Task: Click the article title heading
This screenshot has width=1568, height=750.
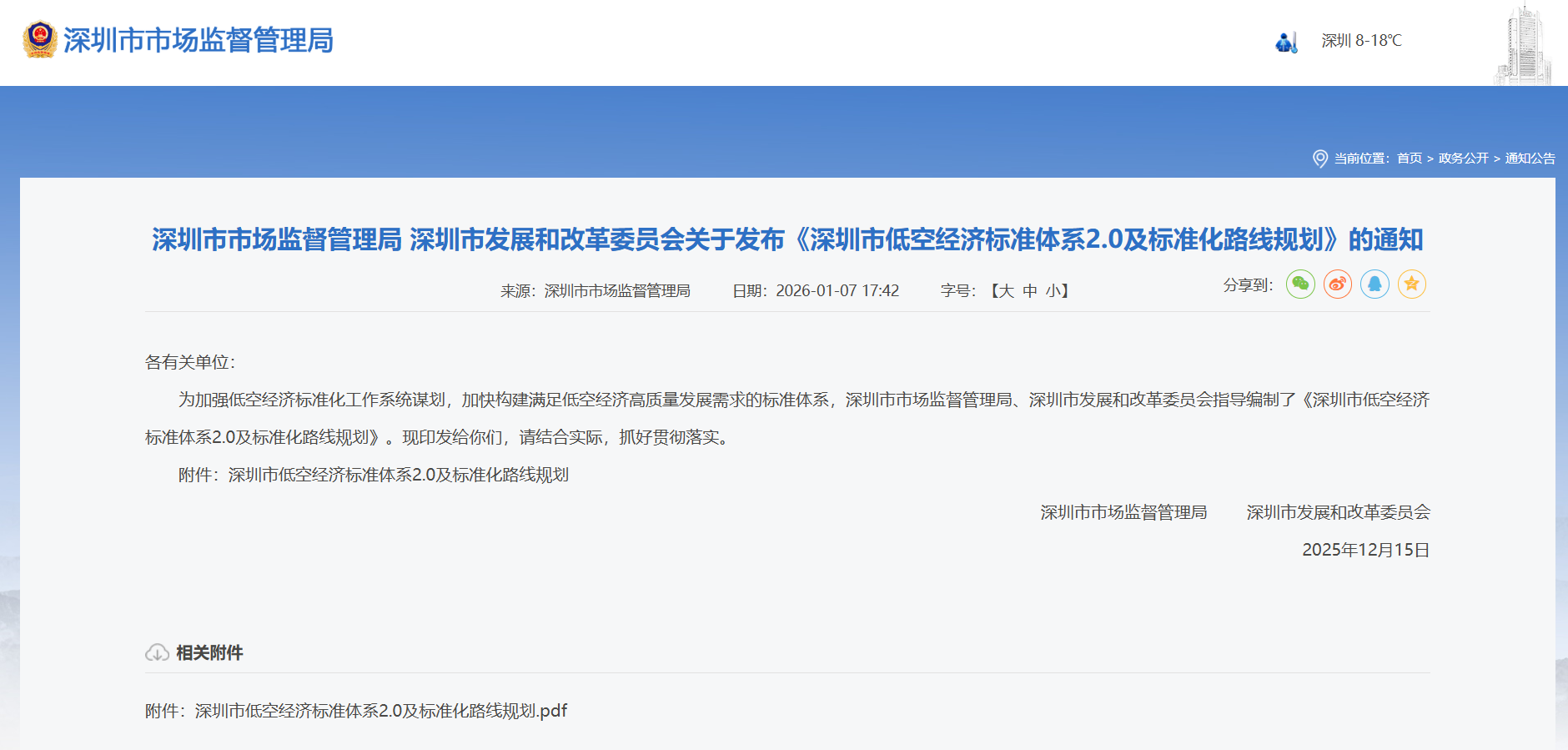Action: [x=787, y=240]
